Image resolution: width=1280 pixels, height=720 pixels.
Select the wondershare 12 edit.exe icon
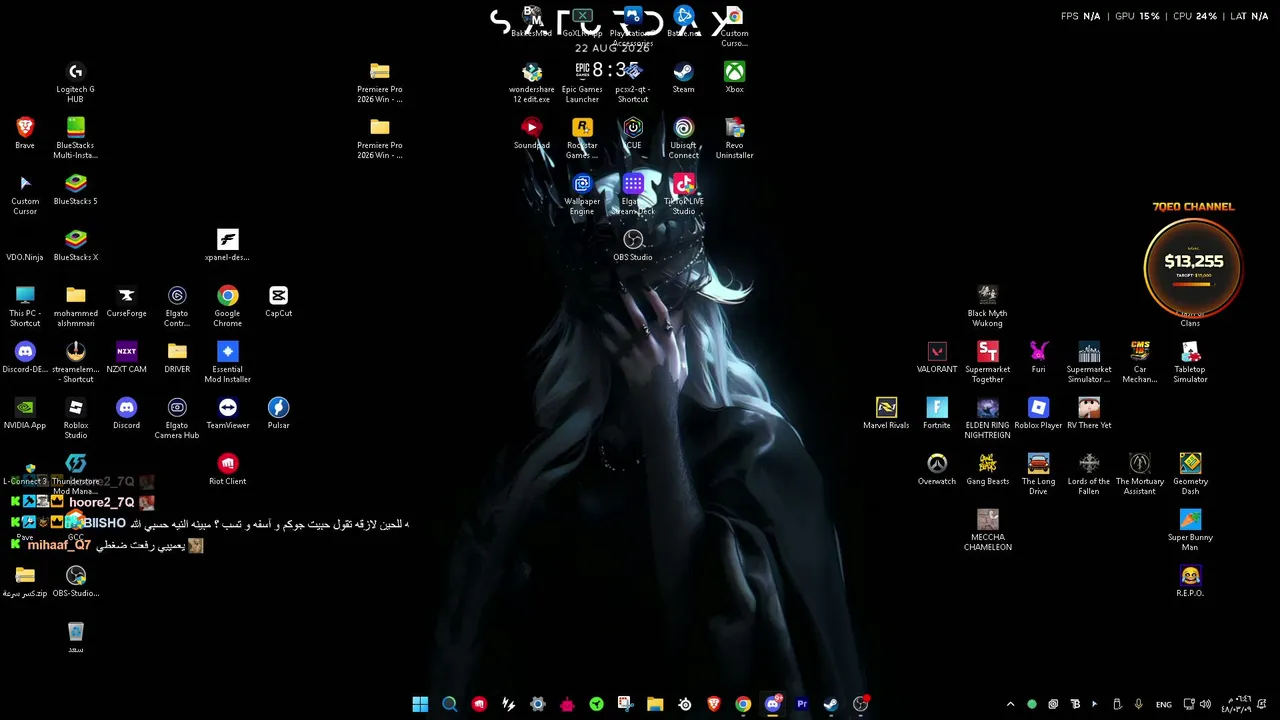(x=531, y=81)
